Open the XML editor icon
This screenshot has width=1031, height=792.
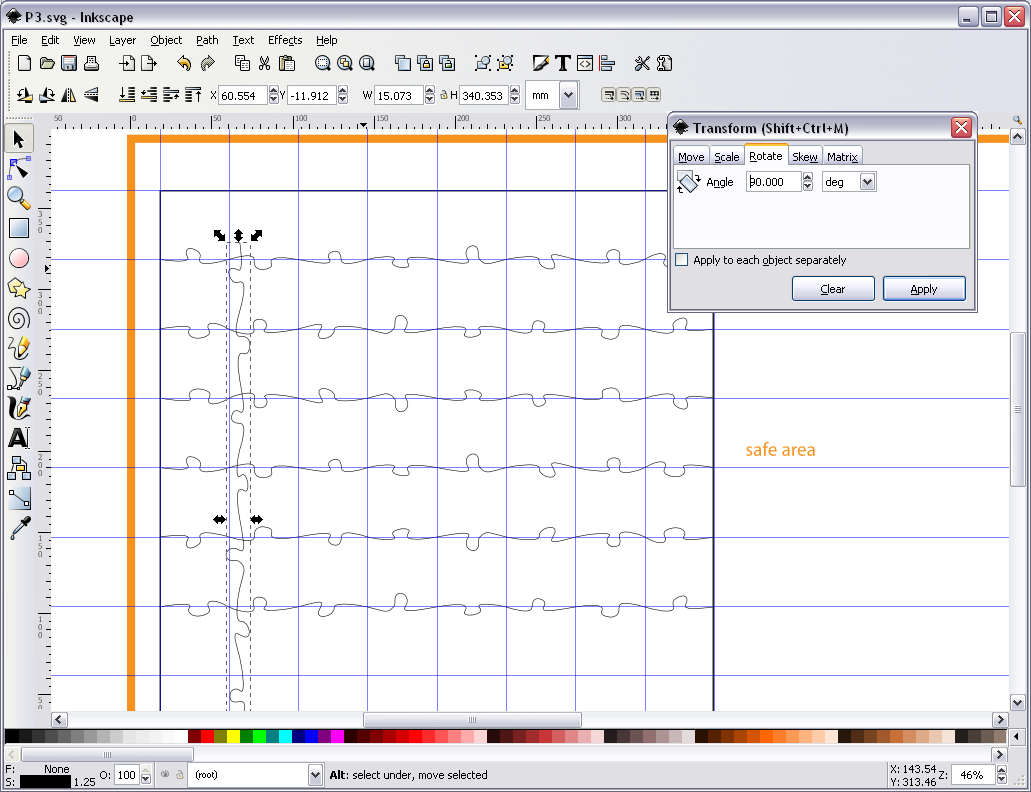pos(585,63)
